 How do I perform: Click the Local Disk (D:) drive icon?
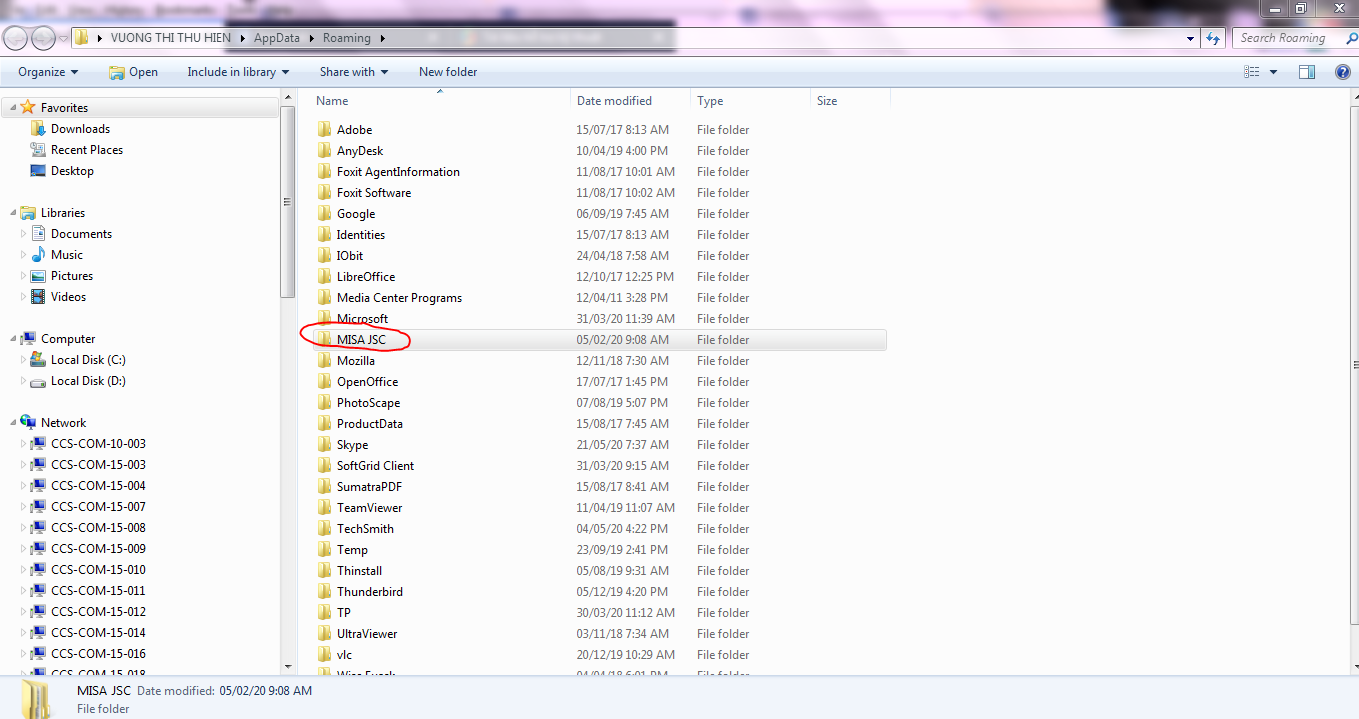pyautogui.click(x=38, y=381)
